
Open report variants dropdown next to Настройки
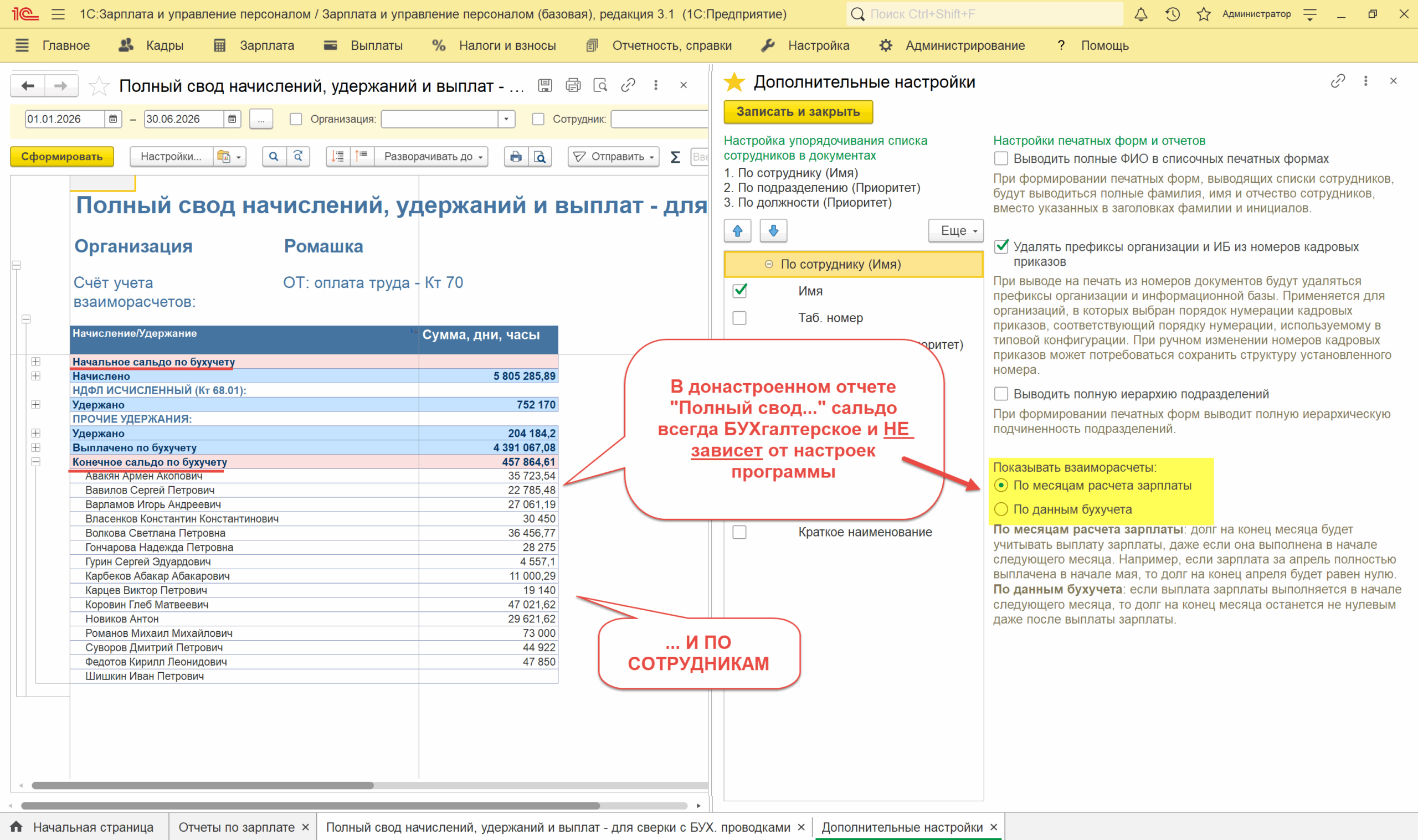230,157
